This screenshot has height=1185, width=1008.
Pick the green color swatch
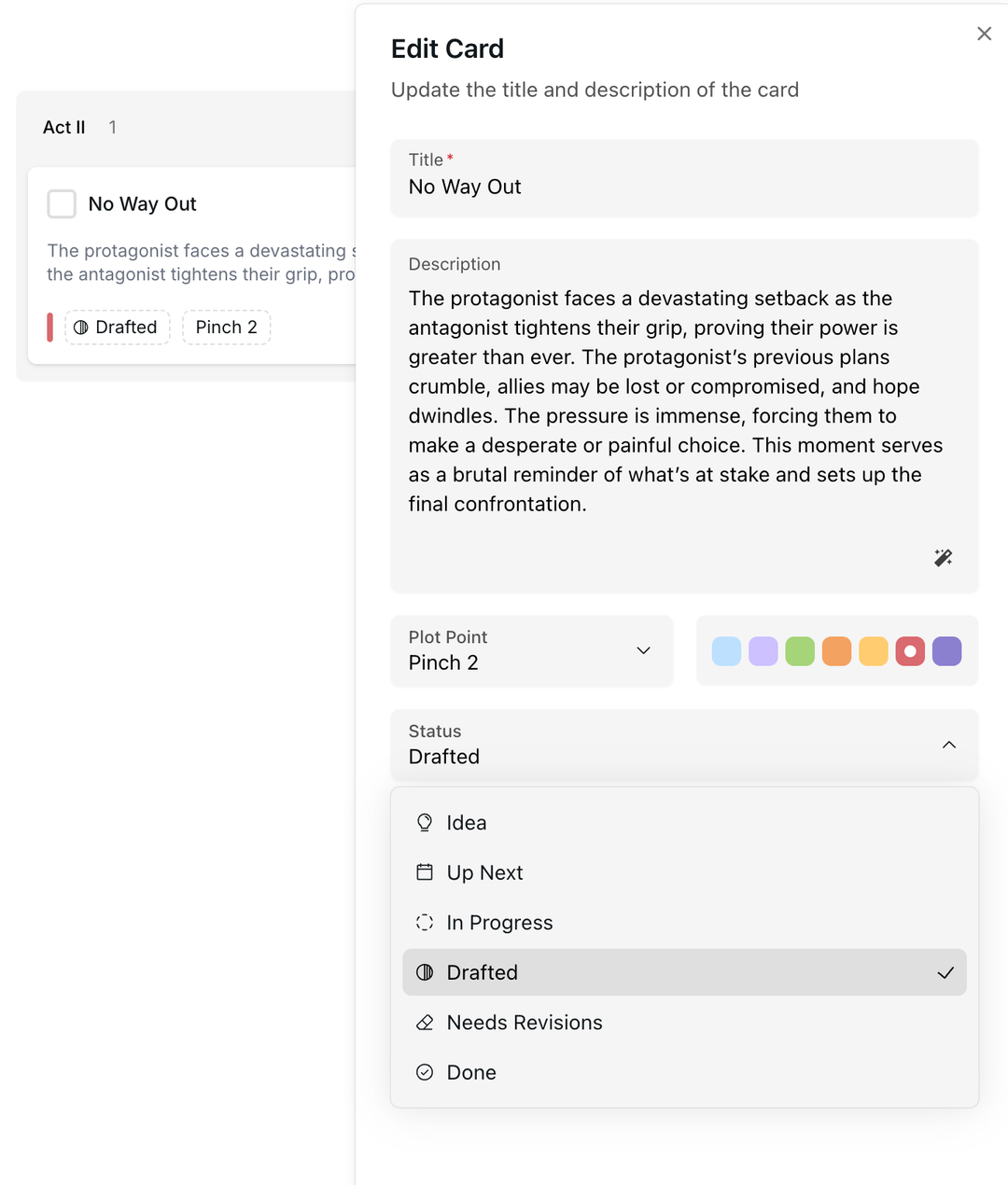click(800, 651)
